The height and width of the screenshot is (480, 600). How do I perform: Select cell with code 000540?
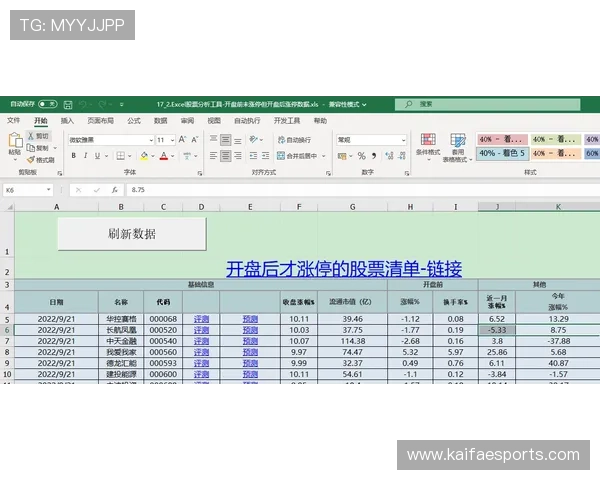click(163, 341)
